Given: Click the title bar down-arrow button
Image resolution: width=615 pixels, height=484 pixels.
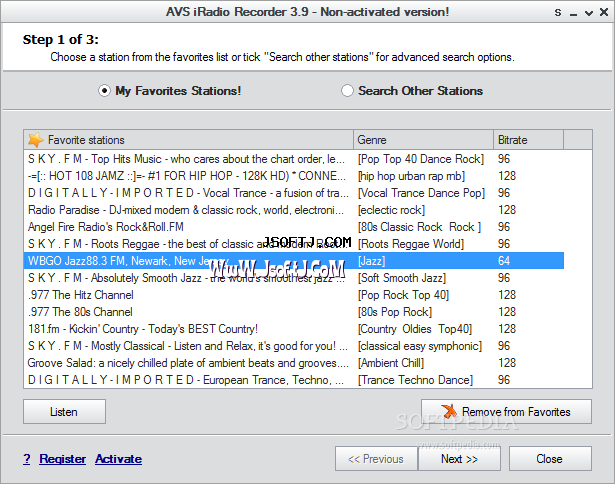Looking at the screenshot, I should point(589,13).
